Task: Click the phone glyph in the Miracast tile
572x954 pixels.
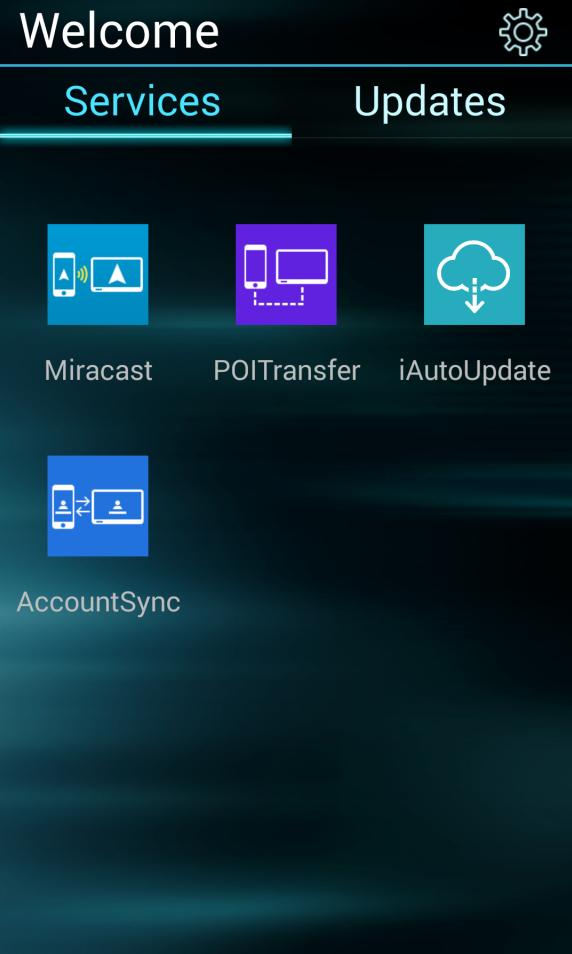Action: coord(64,275)
